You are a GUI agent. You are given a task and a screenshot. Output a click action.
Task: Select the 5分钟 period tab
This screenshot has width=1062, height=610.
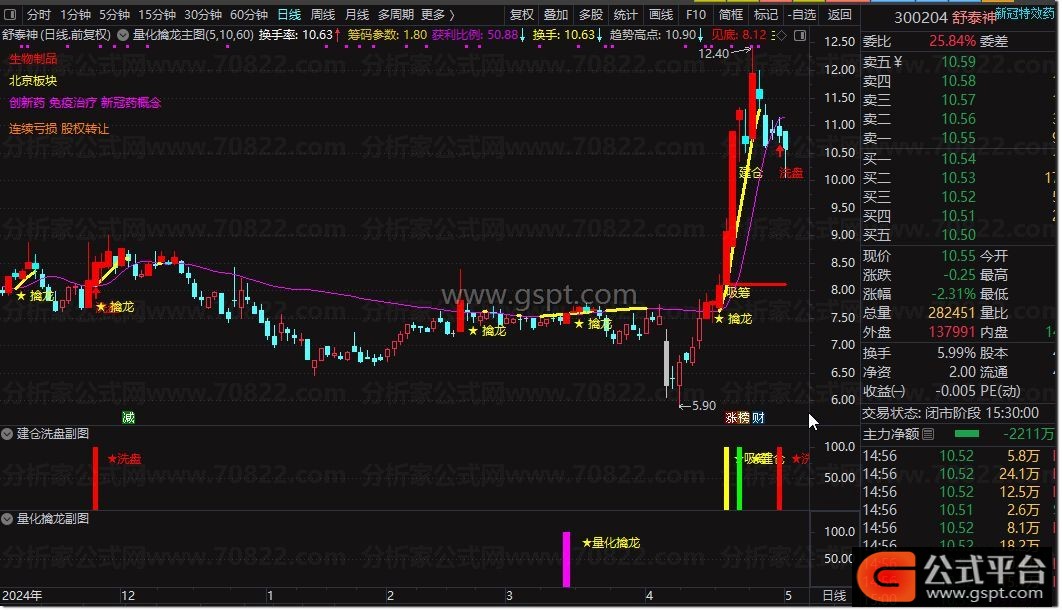(114, 14)
